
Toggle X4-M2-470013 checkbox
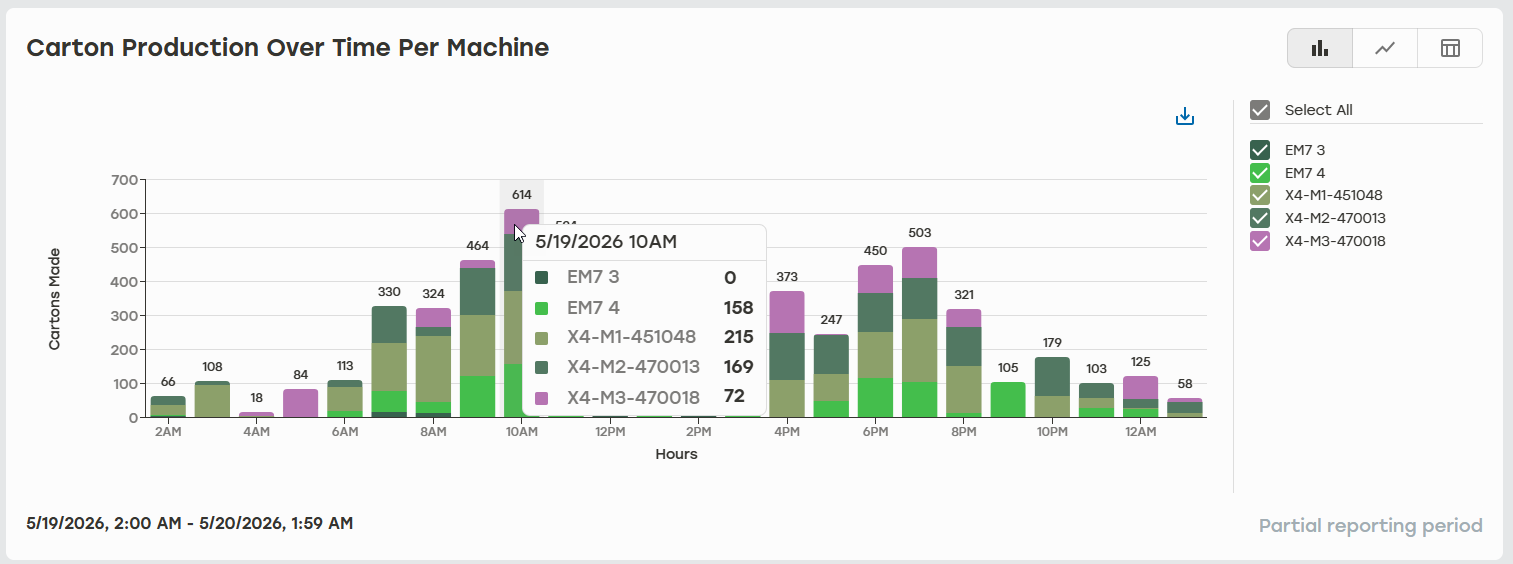pos(1260,218)
